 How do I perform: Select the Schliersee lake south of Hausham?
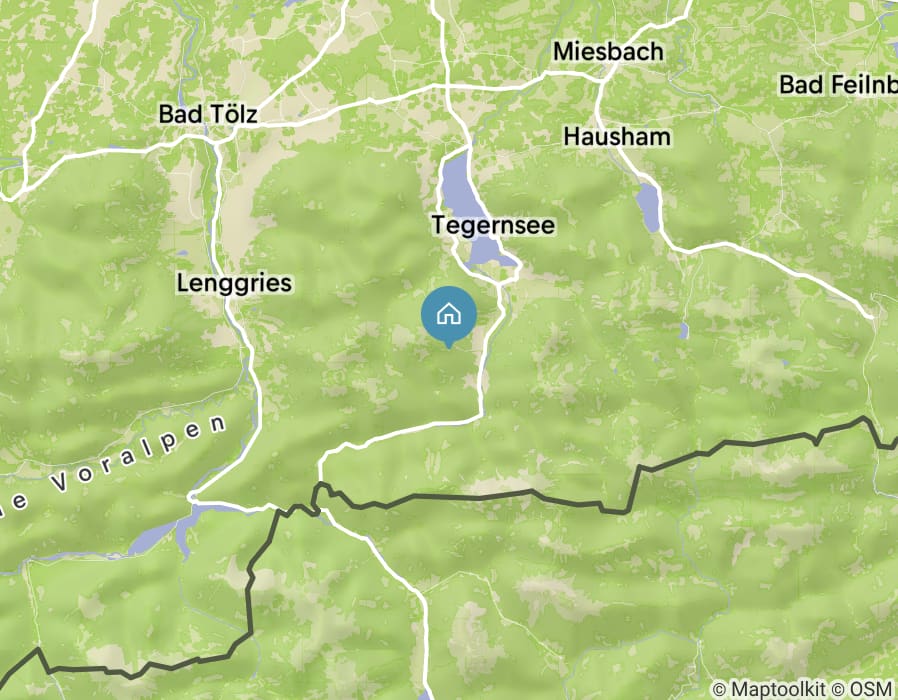[649, 207]
